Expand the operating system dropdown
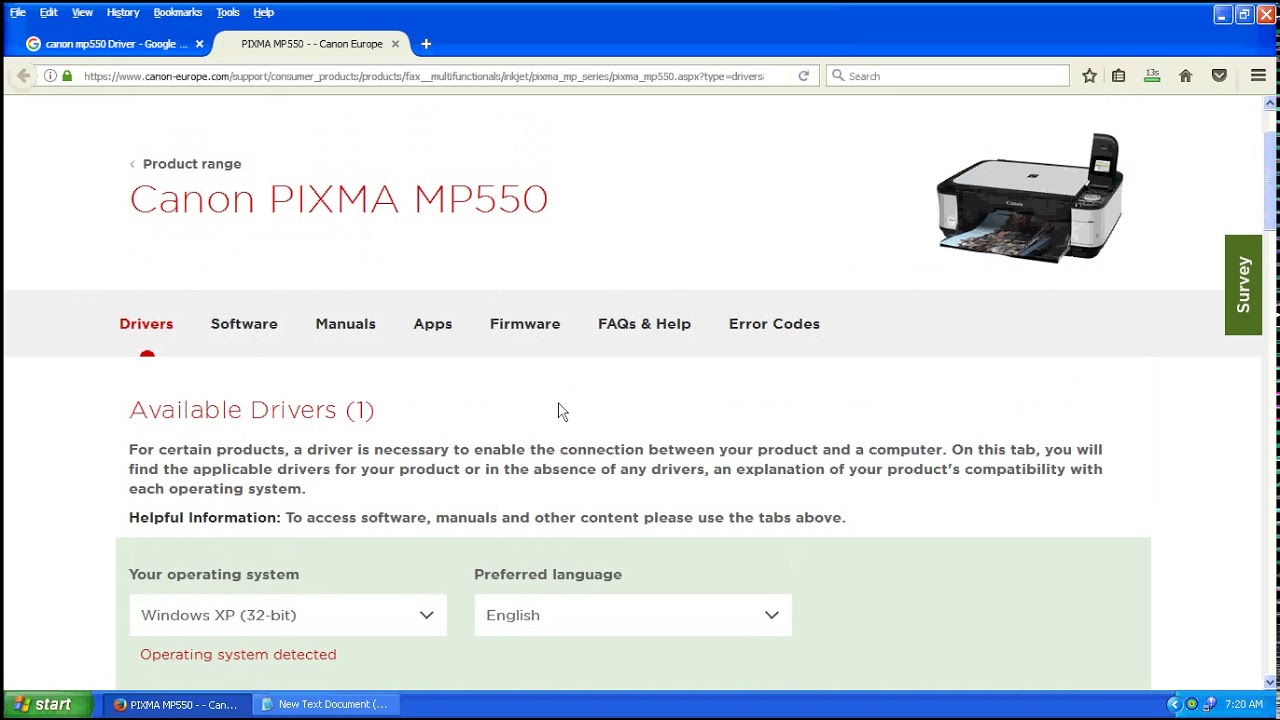The width and height of the screenshot is (1280, 720). 288,615
